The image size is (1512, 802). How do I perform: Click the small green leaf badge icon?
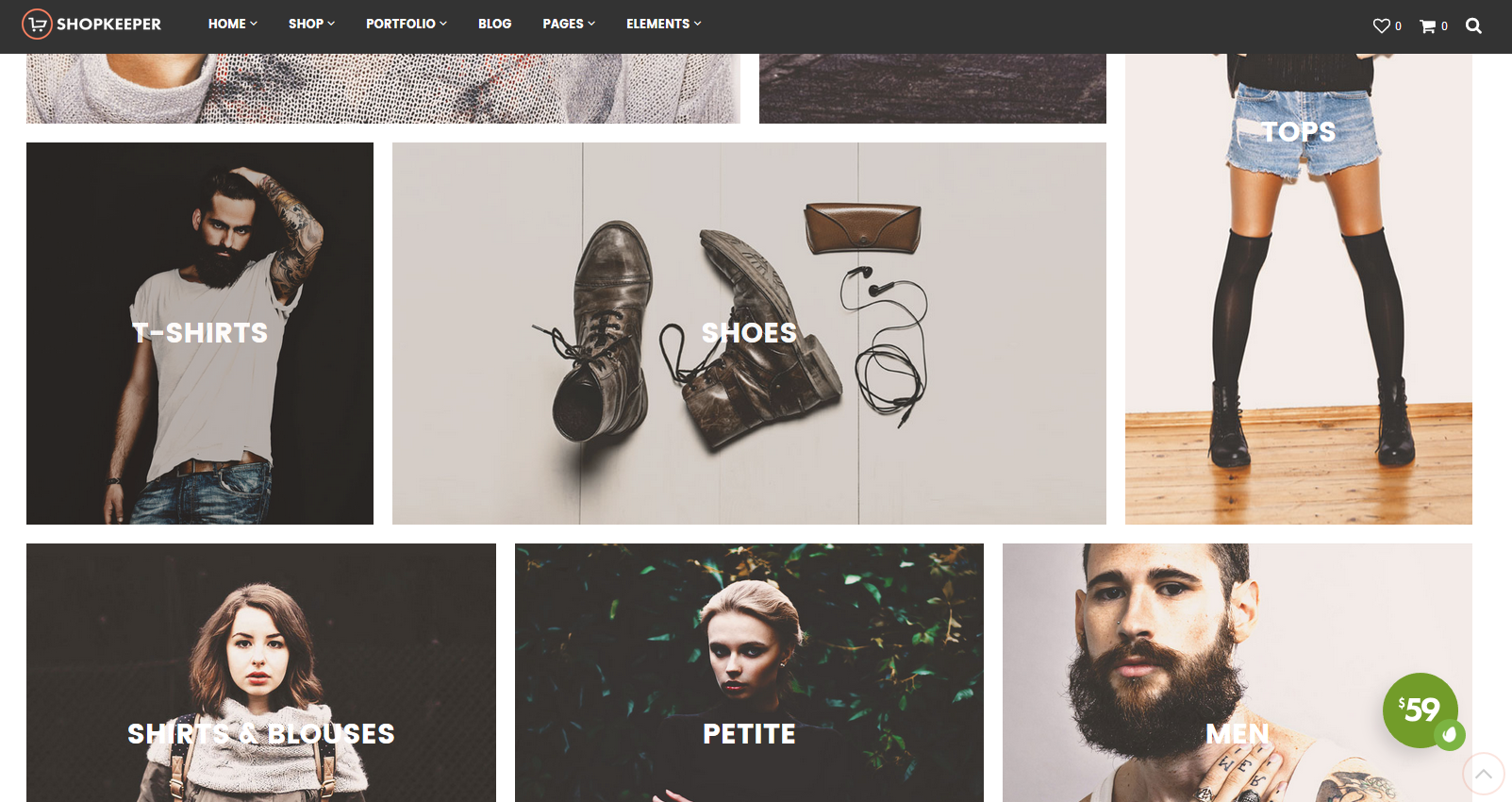(x=1450, y=734)
